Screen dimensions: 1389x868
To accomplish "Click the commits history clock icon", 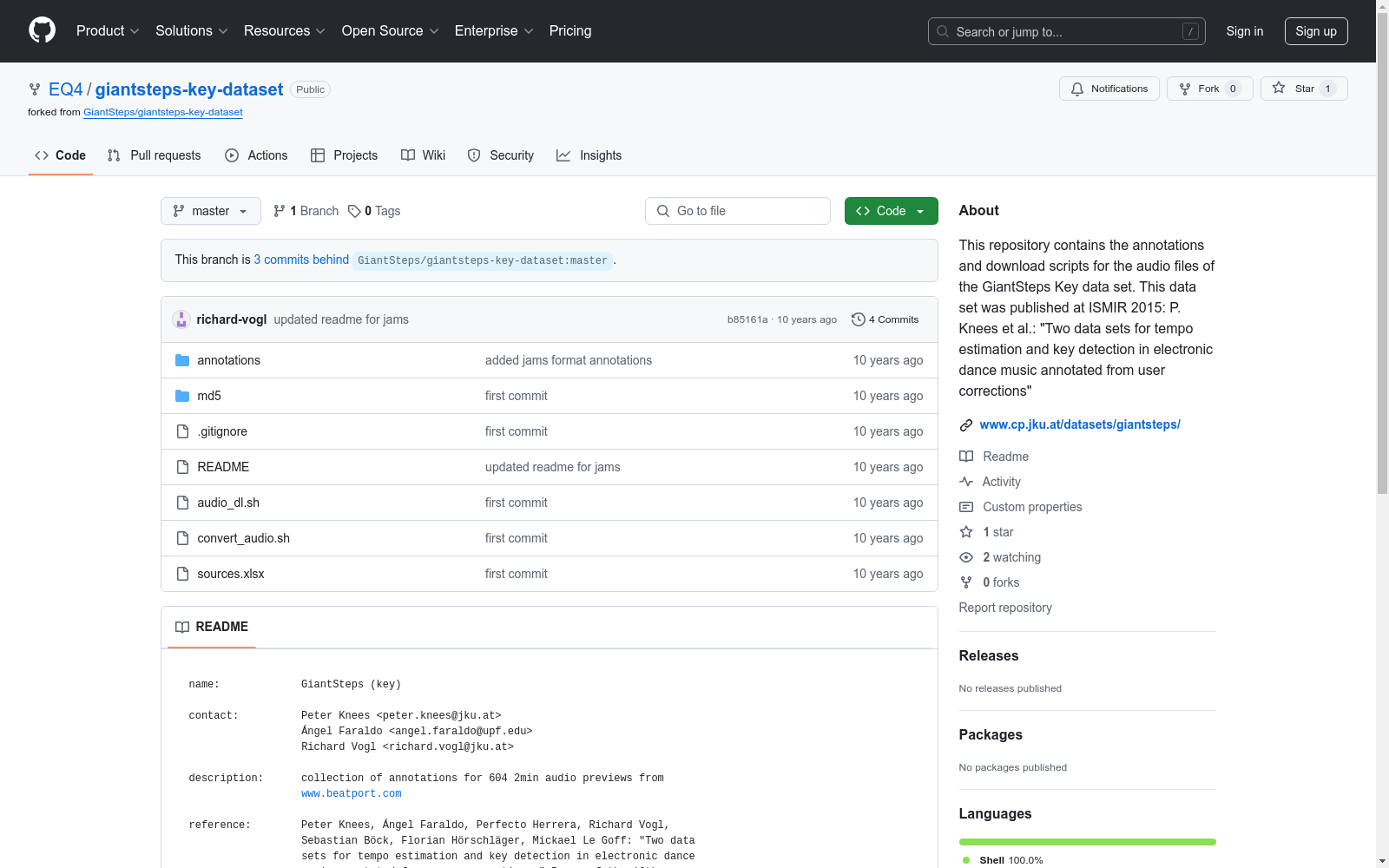I will pyautogui.click(x=859, y=319).
